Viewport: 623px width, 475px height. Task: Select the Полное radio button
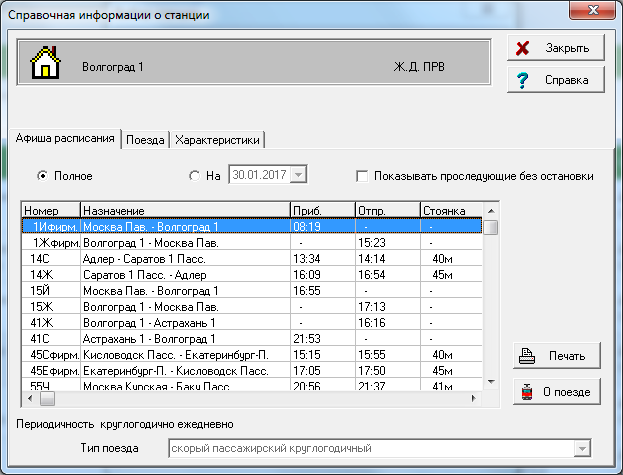42,176
